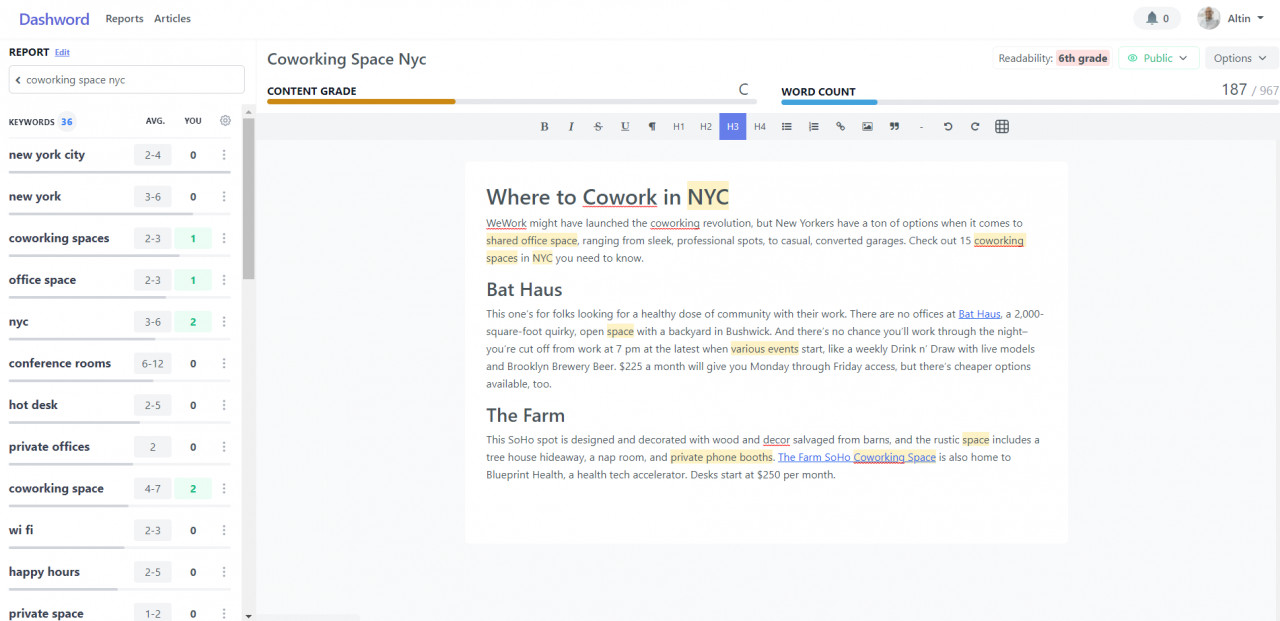Open options menu for 'private offices' keyword
Viewport: 1280px width, 621px height.
point(224,447)
